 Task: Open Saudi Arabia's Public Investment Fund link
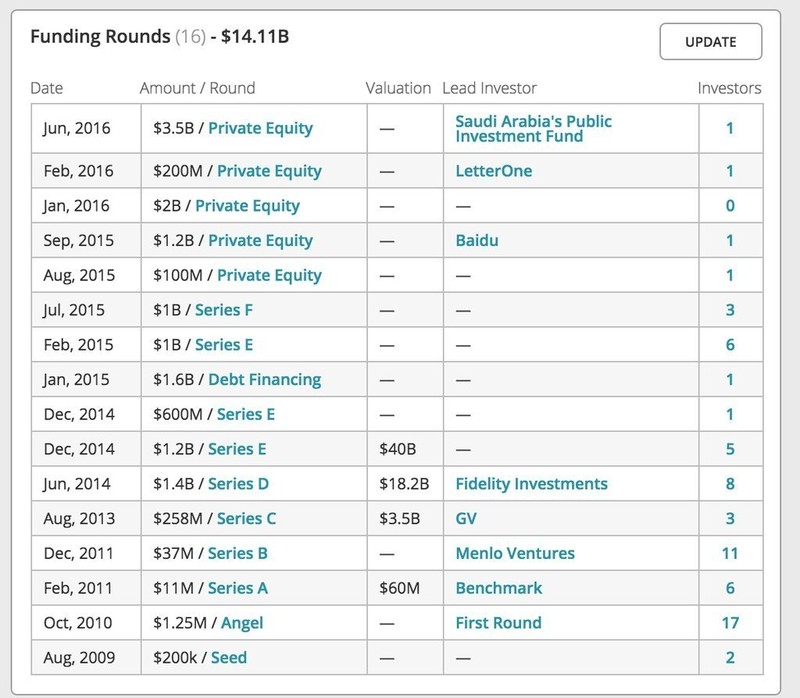(x=533, y=128)
